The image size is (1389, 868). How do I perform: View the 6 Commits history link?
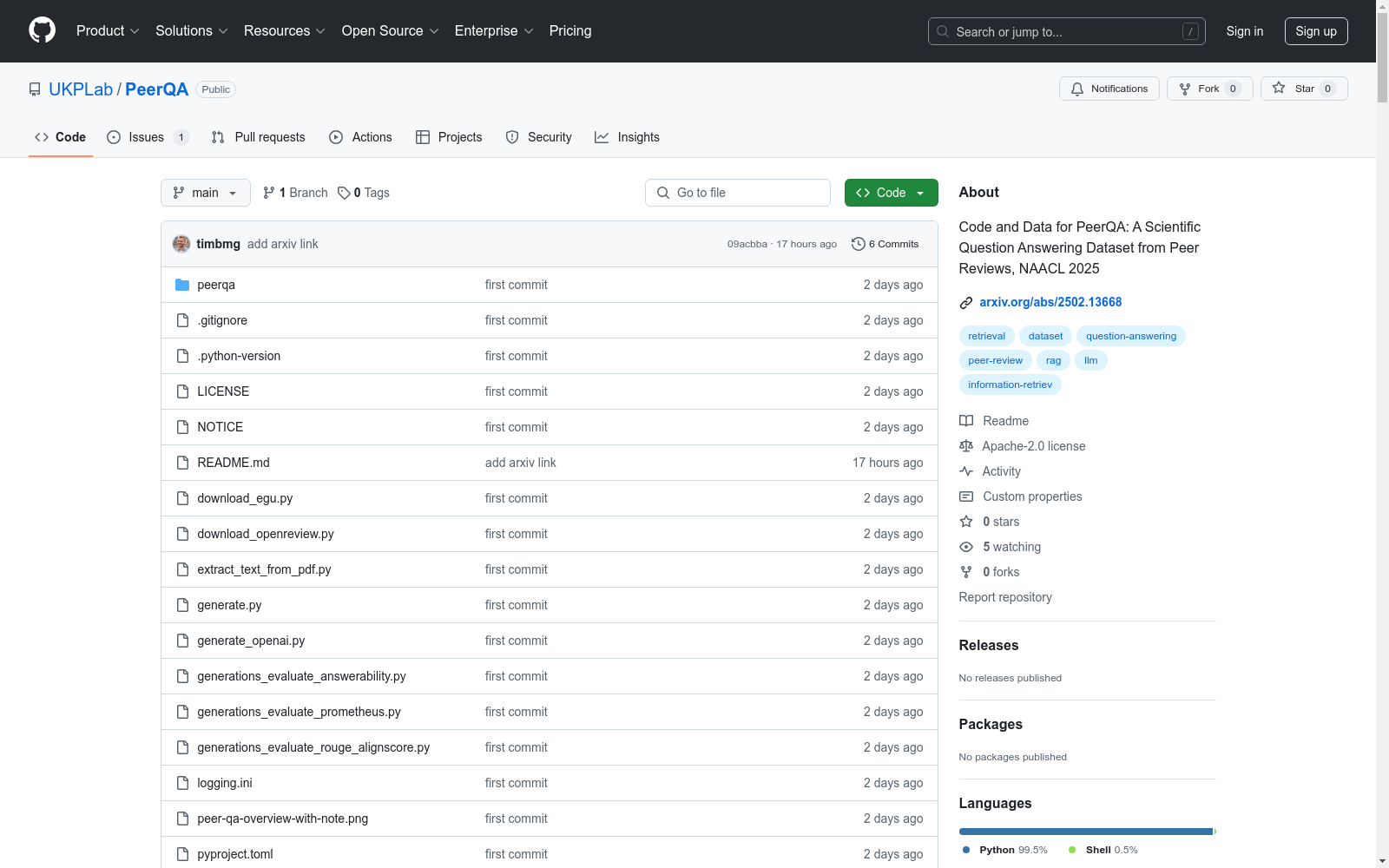coord(885,244)
